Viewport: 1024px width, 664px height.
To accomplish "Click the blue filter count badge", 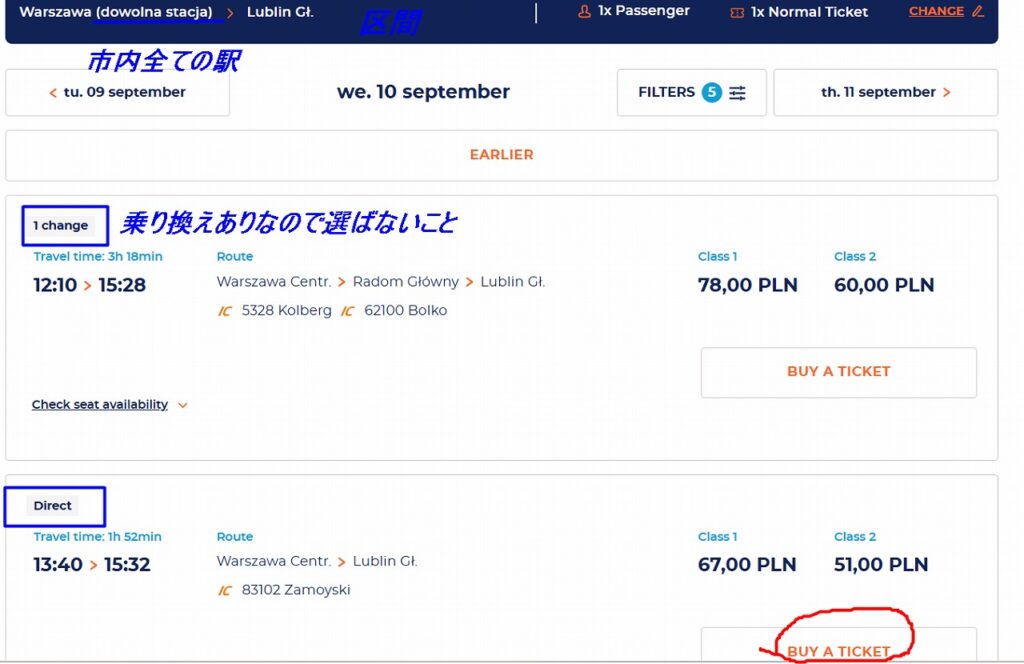I will (x=711, y=93).
